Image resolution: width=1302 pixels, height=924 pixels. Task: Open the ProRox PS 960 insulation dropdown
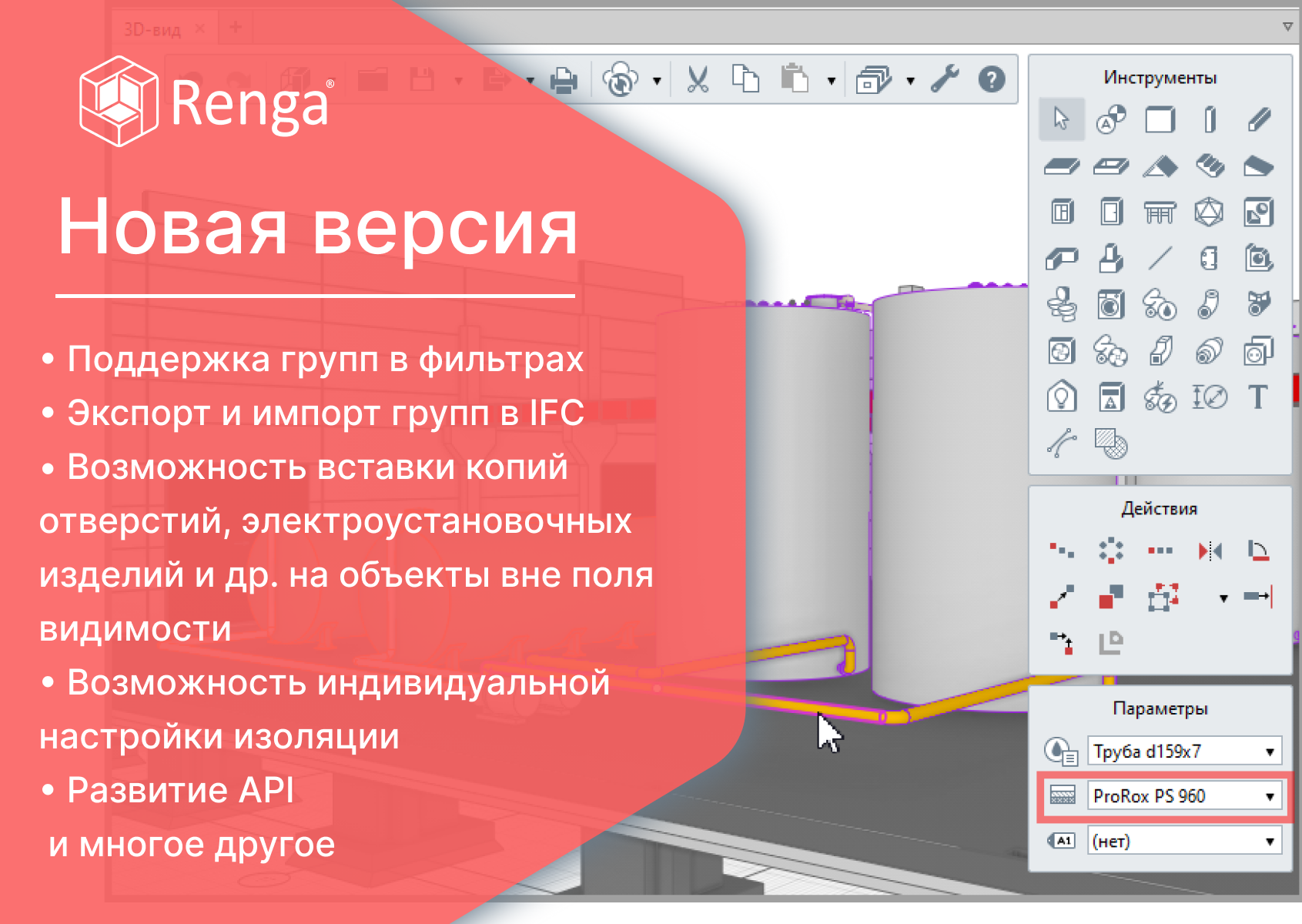pyautogui.click(x=1268, y=796)
